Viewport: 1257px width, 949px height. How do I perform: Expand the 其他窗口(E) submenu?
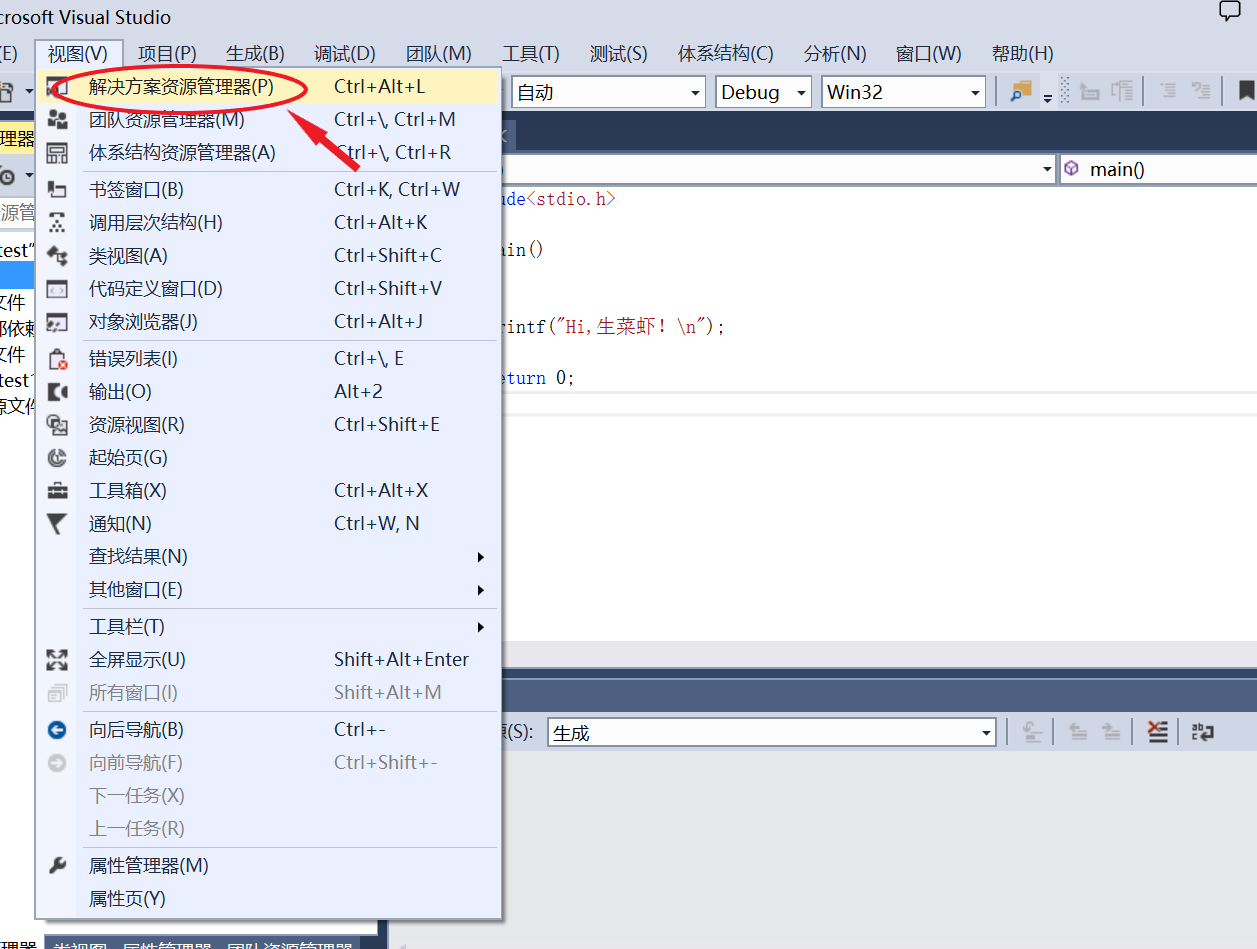(268, 589)
